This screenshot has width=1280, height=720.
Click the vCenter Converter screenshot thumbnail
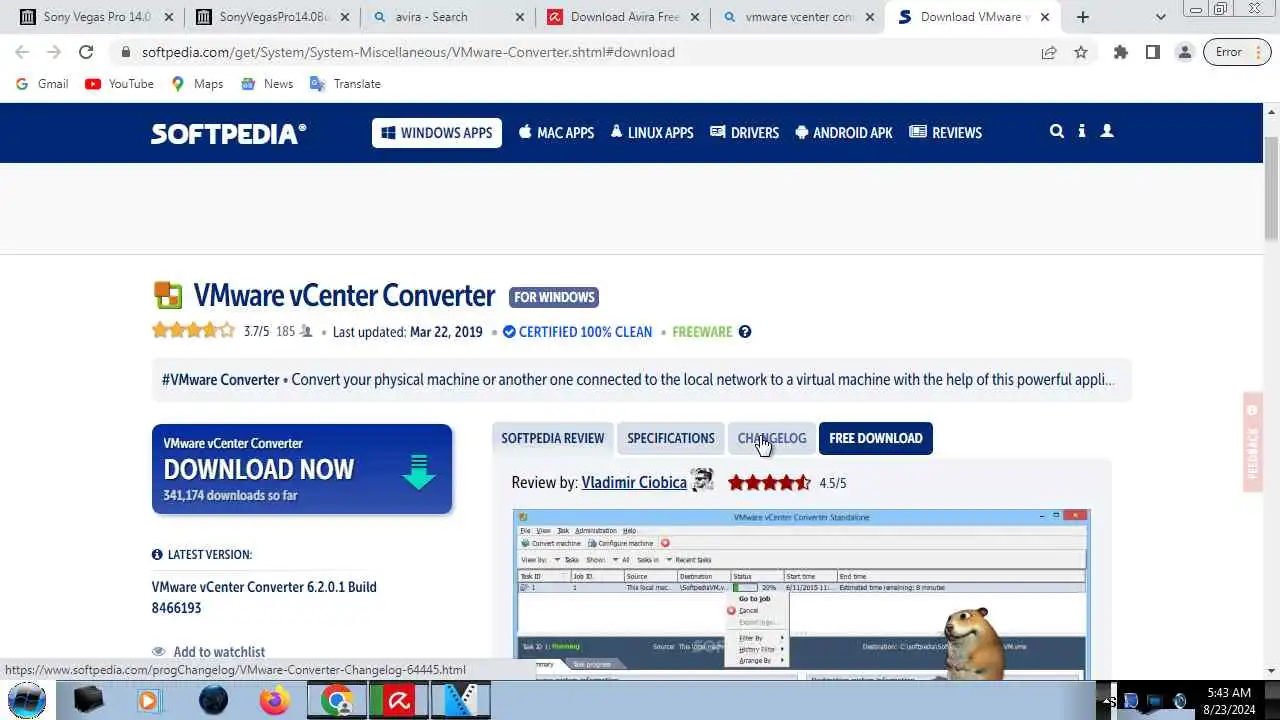tap(801, 594)
